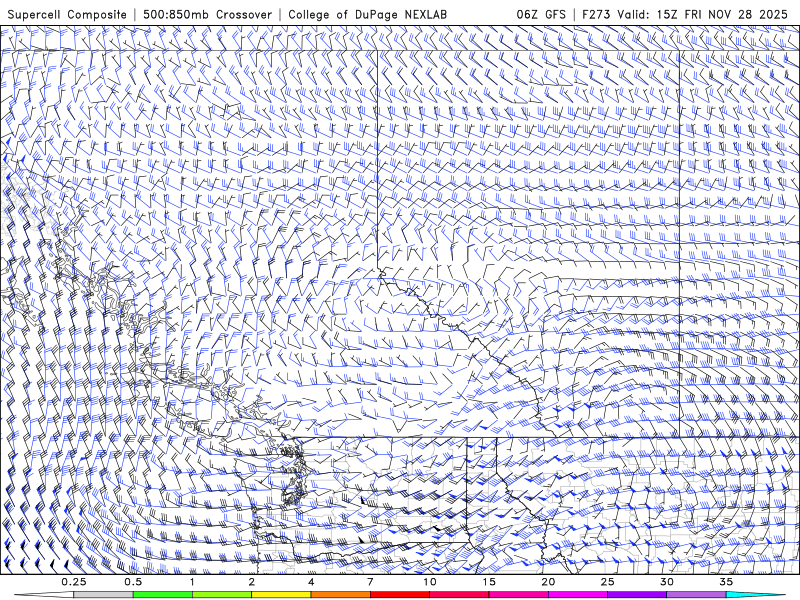The width and height of the screenshot is (800, 600).
Task: Select the orange 4–7 legend segment
Action: 340,595
